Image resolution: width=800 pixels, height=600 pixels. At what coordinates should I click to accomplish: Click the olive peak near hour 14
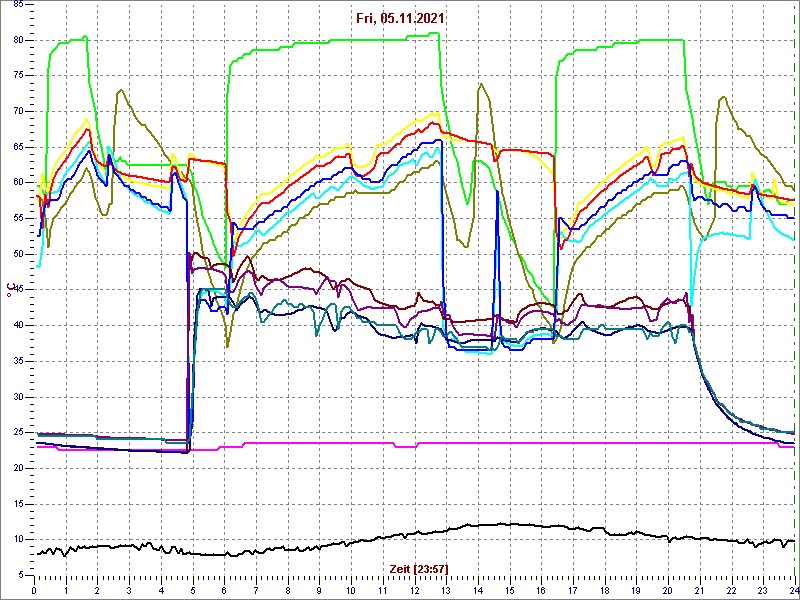pyautogui.click(x=481, y=84)
